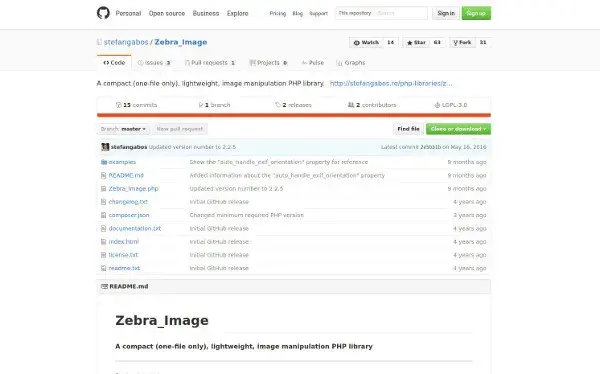View the 2 releases
This screenshot has height=374, width=600.
(x=293, y=105)
